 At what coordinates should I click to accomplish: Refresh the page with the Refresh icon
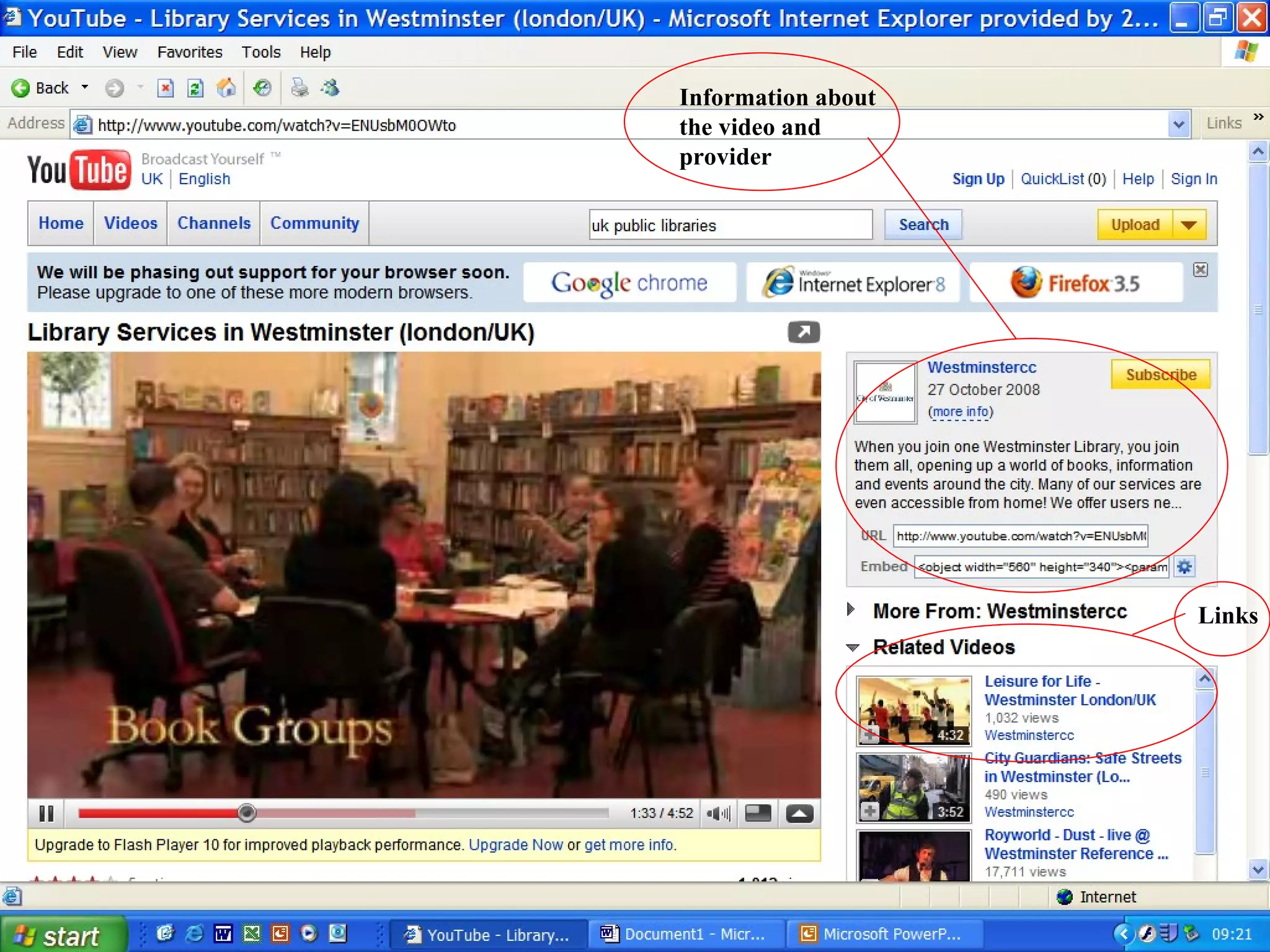(195, 88)
